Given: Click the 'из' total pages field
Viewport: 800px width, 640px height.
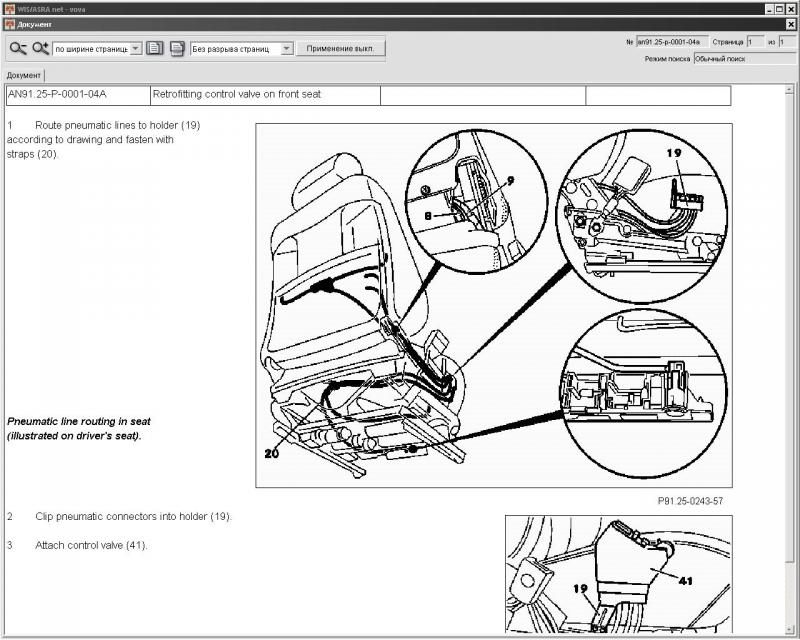Looking at the screenshot, I should (787, 42).
